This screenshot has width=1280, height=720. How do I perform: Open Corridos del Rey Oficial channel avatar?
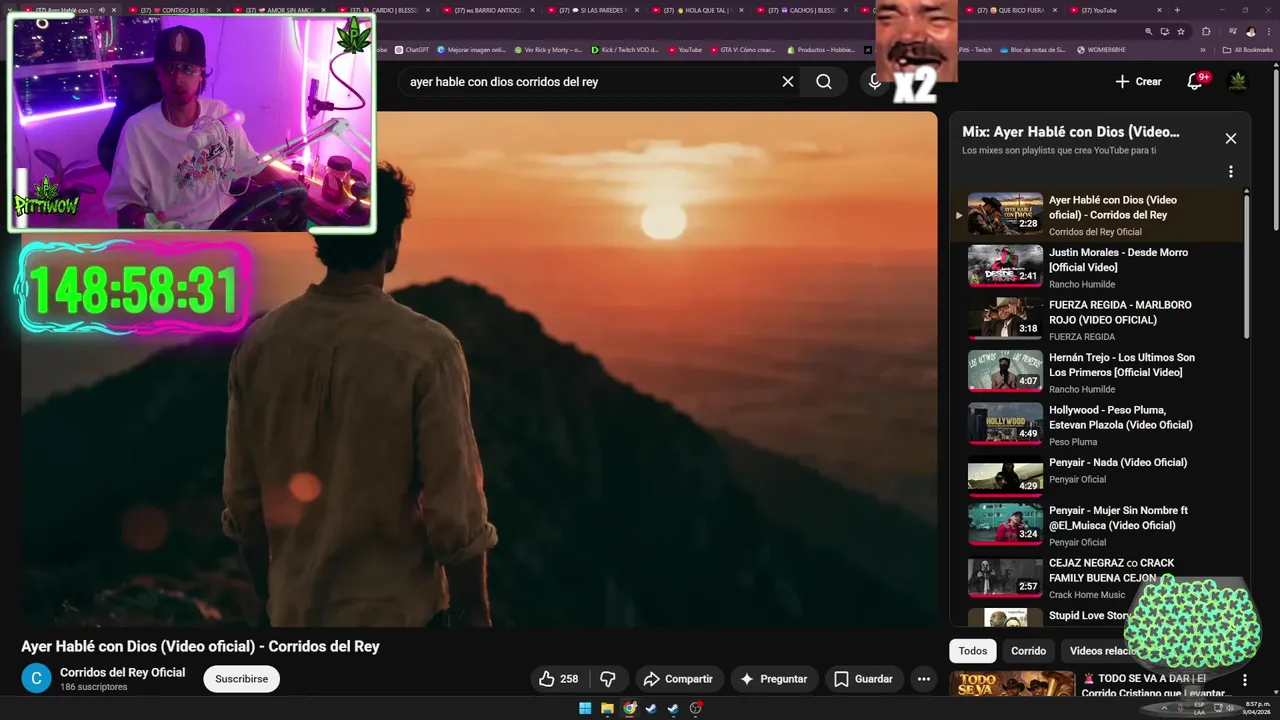point(36,679)
